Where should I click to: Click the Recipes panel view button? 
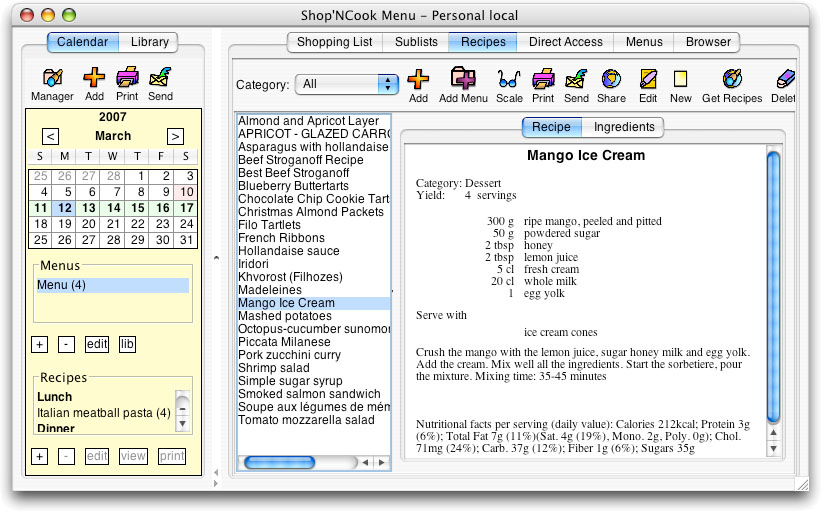[x=133, y=457]
